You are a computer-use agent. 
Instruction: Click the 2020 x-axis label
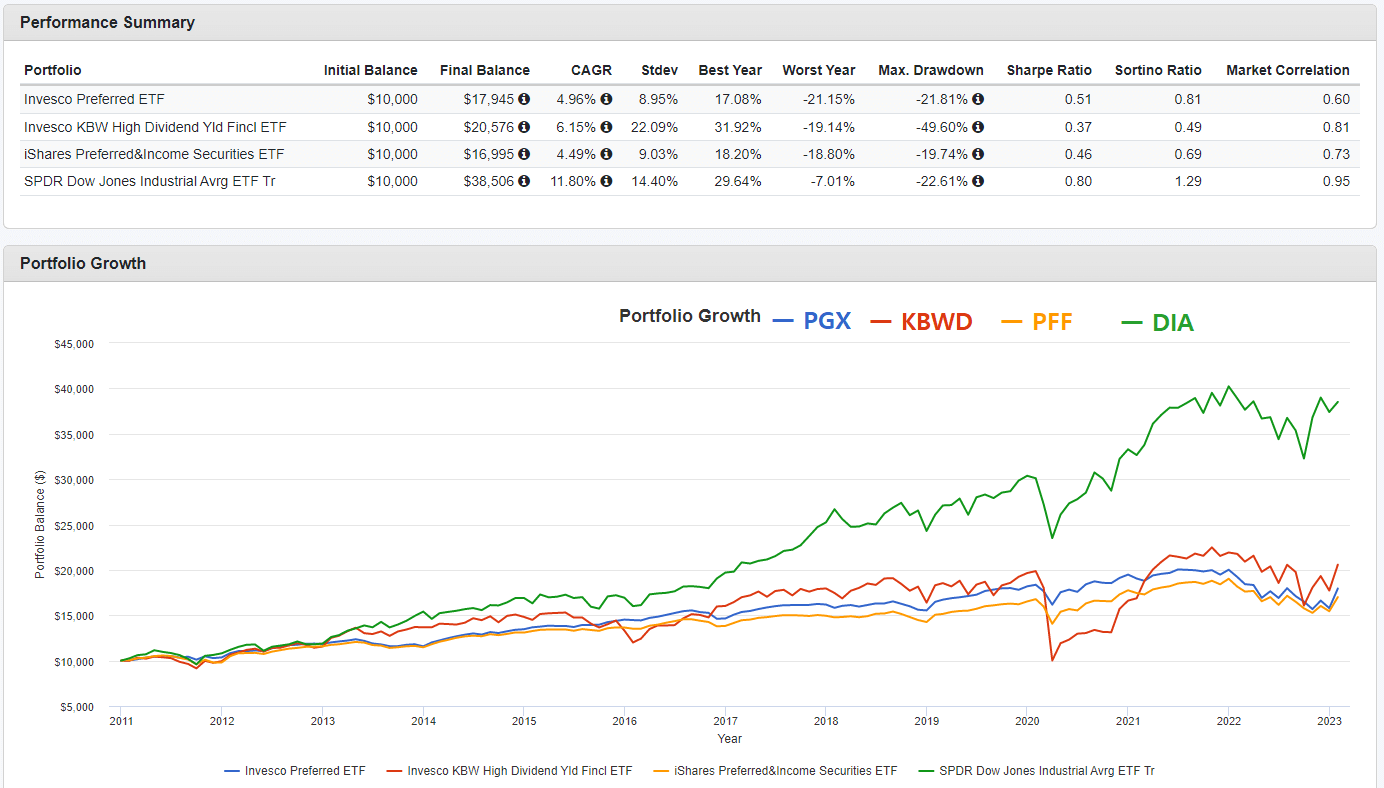pyautogui.click(x=1027, y=721)
